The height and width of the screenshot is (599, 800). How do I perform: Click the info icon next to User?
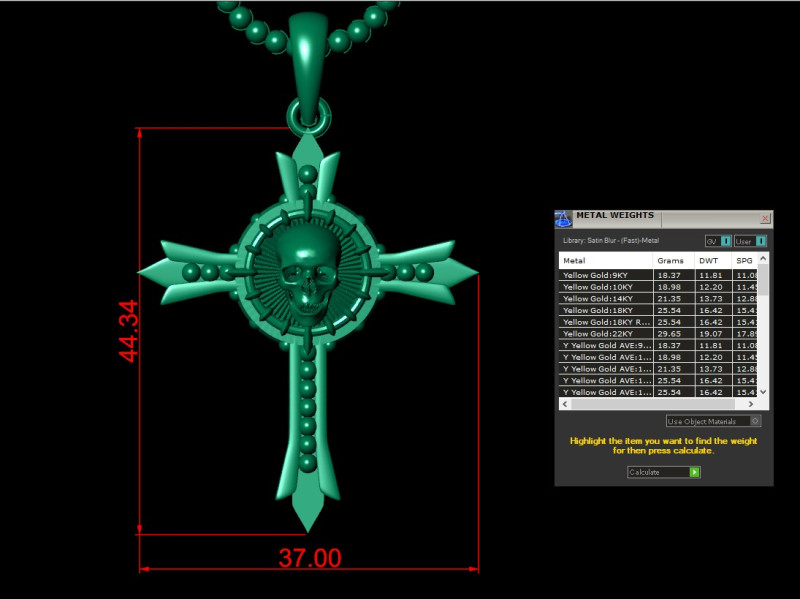coord(761,242)
